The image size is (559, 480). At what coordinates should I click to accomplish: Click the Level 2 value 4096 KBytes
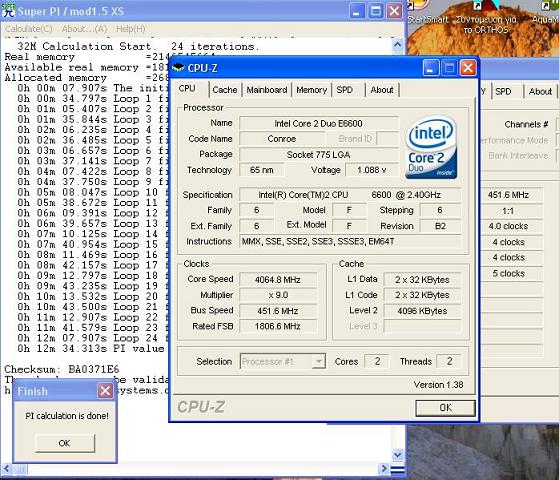pyautogui.click(x=422, y=311)
